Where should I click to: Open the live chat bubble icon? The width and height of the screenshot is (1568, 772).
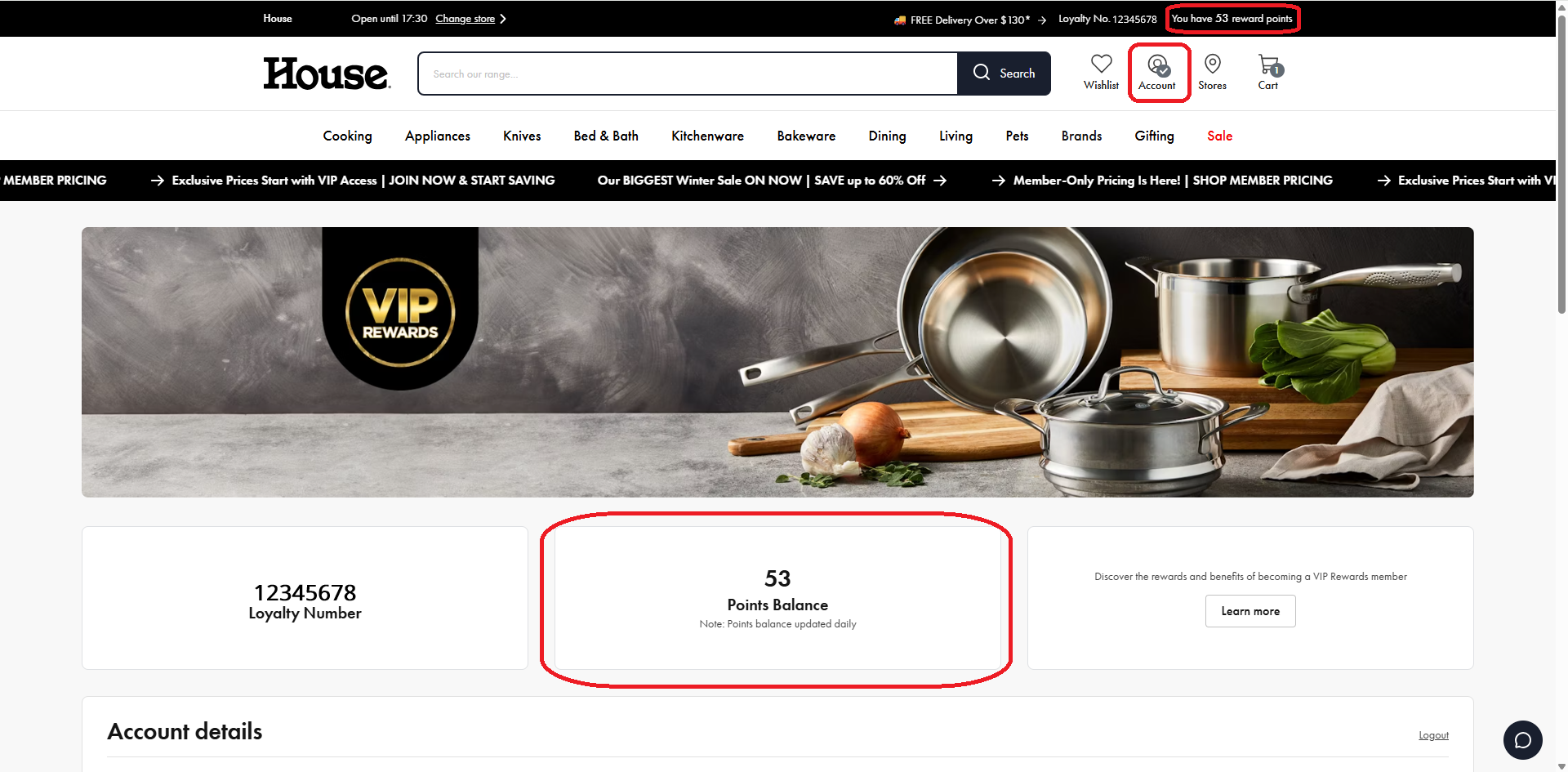[x=1522, y=740]
